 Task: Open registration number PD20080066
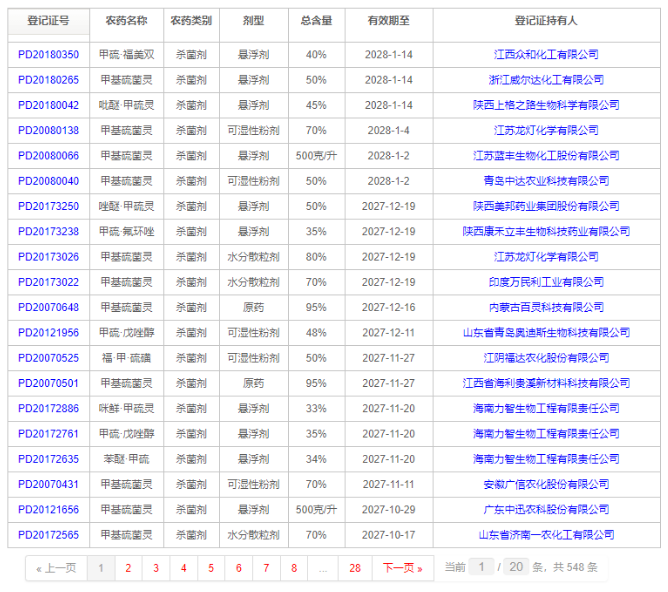point(48,156)
